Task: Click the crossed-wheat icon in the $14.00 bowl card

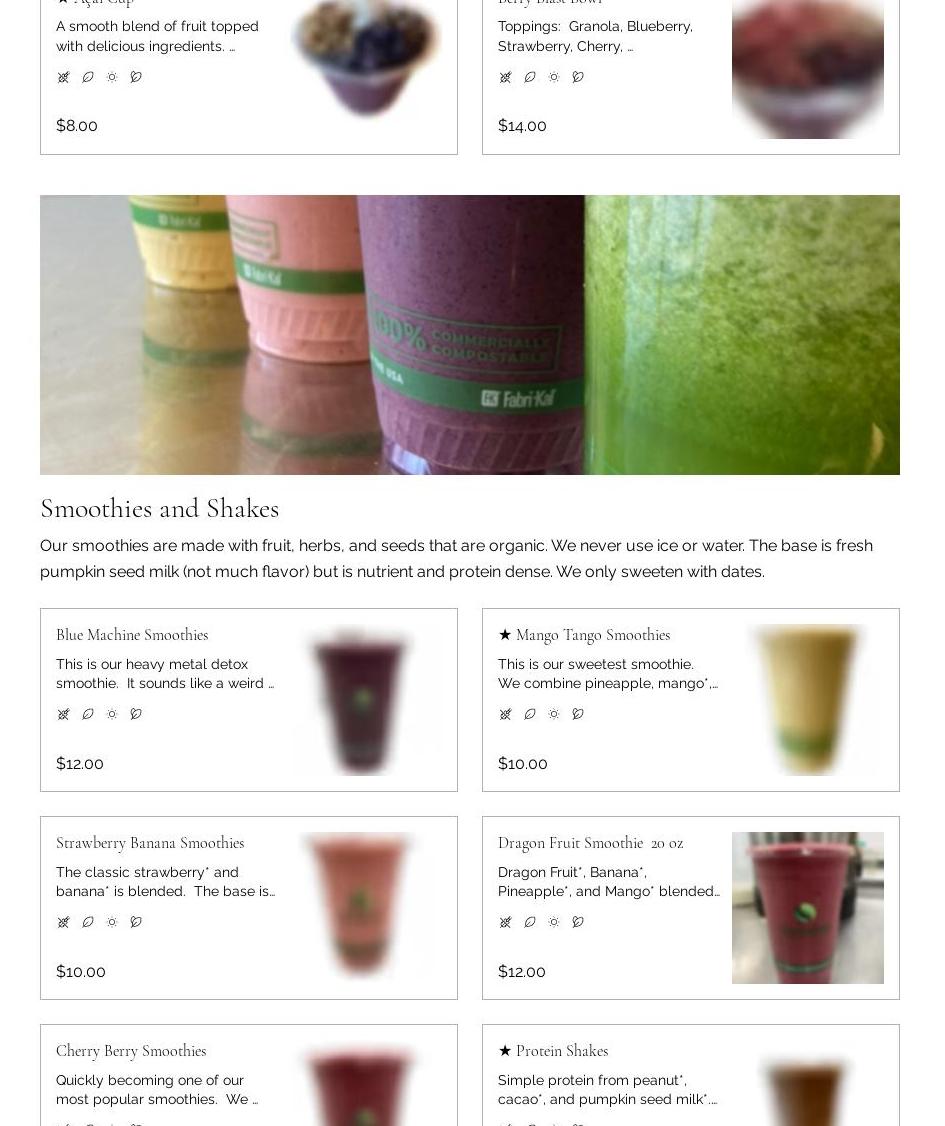Action: click(506, 77)
